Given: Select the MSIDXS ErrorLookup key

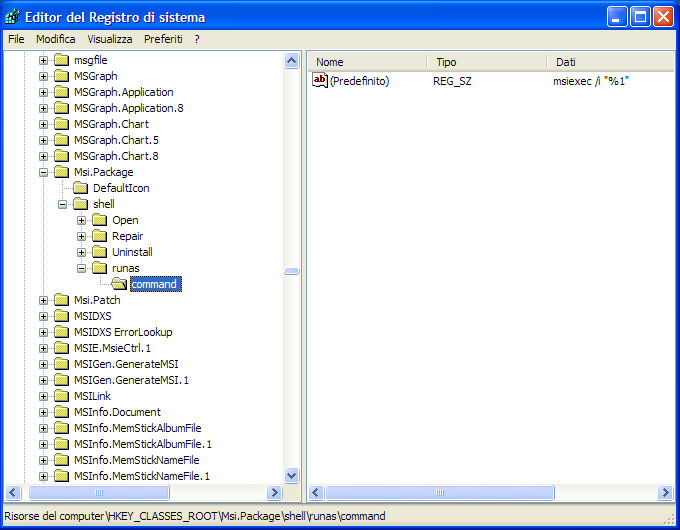Looking at the screenshot, I should tap(123, 332).
